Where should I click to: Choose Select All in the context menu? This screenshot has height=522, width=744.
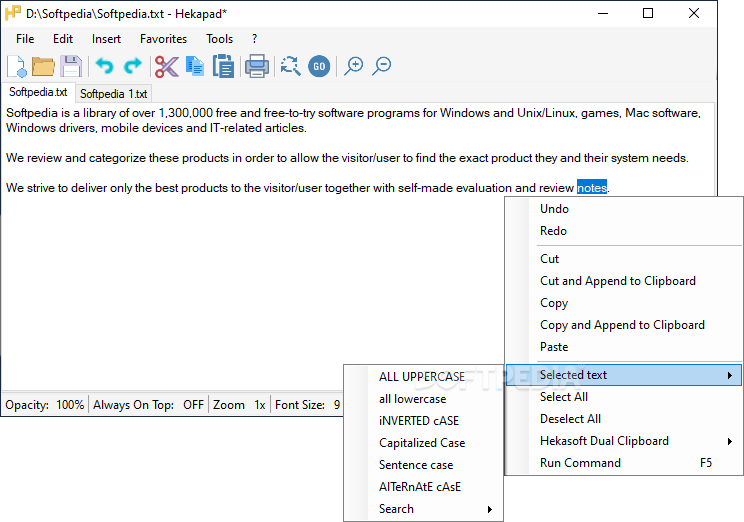click(x=624, y=397)
